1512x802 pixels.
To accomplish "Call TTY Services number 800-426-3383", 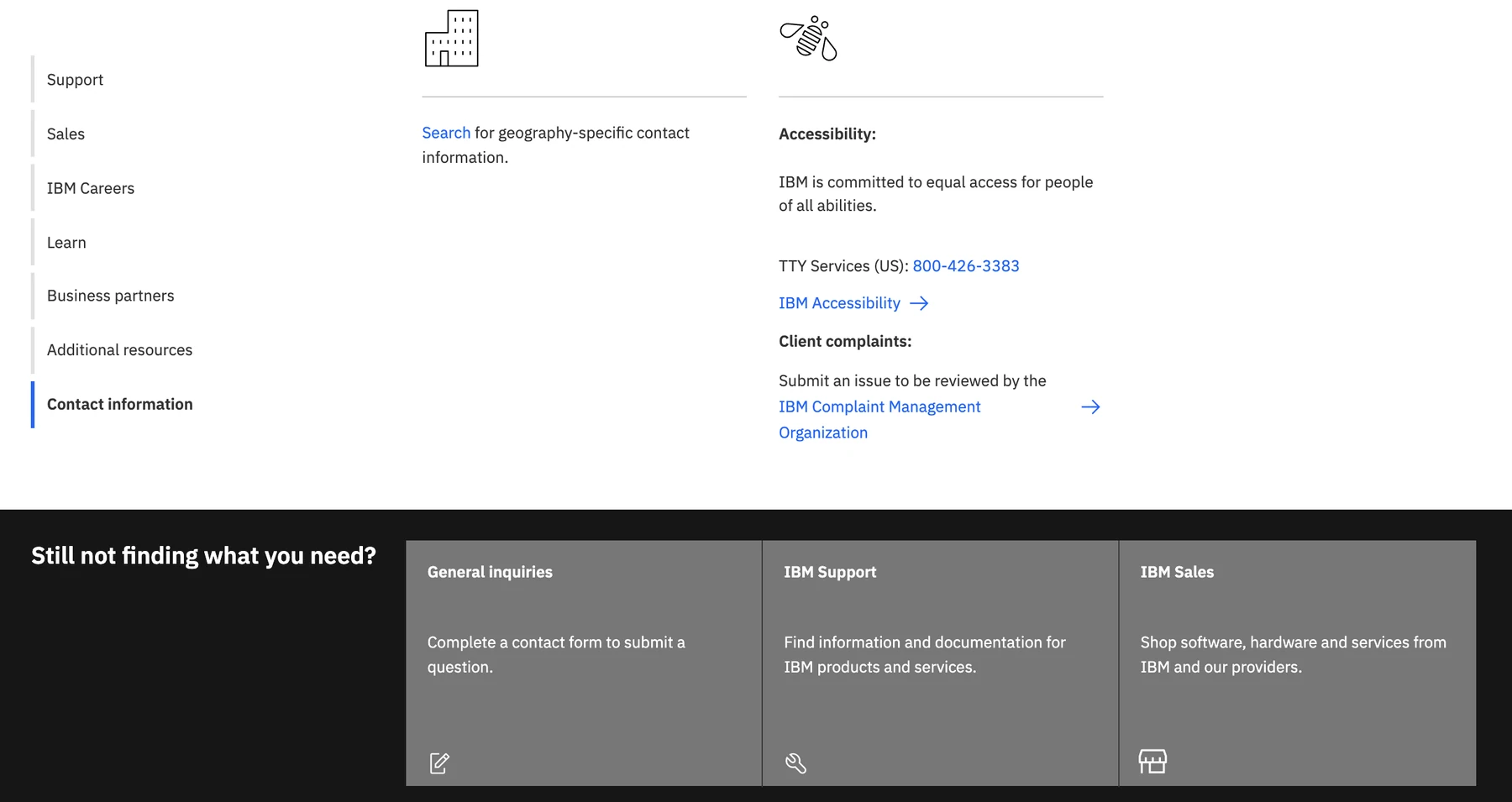I will point(966,266).
